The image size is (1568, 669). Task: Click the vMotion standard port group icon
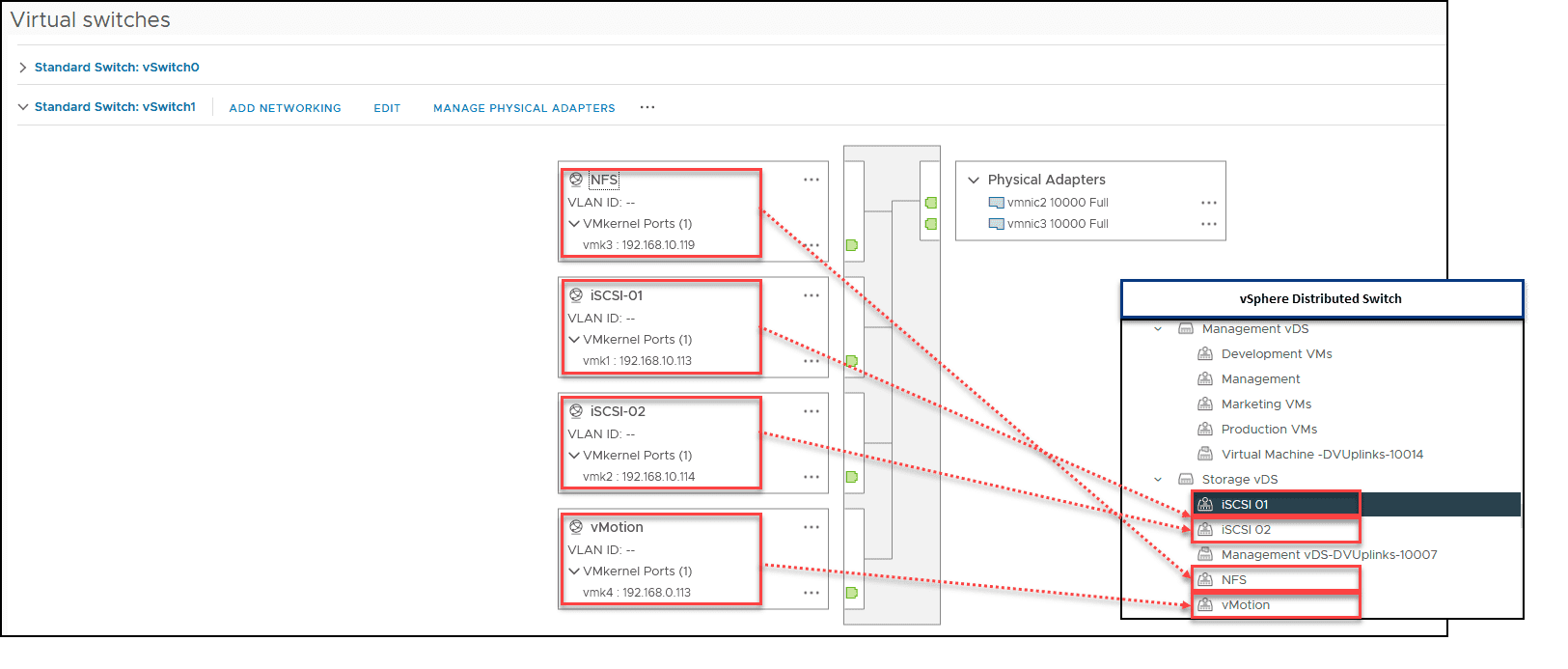576,527
